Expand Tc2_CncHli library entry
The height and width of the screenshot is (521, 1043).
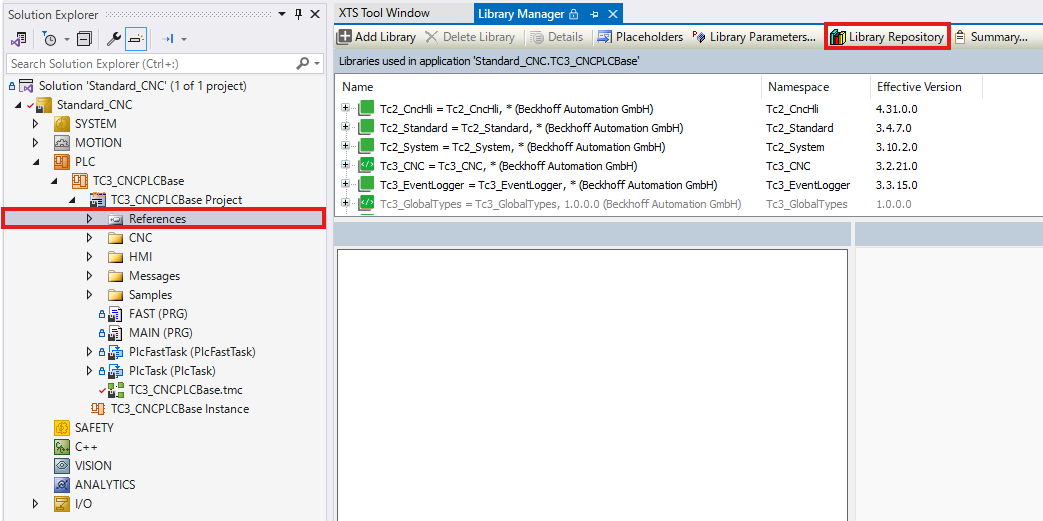(345, 108)
